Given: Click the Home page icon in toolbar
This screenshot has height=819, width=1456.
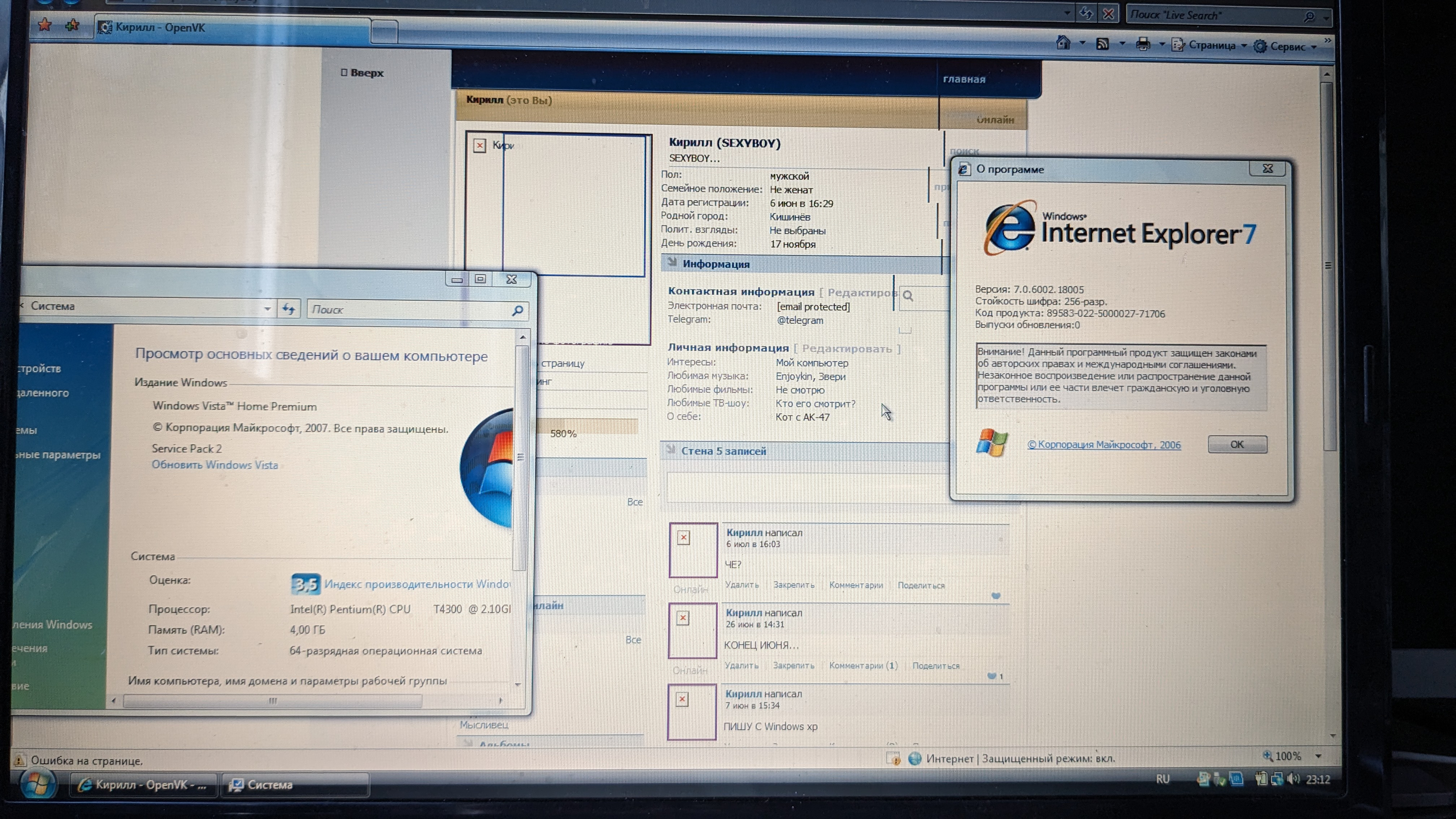Looking at the screenshot, I should [x=1063, y=44].
